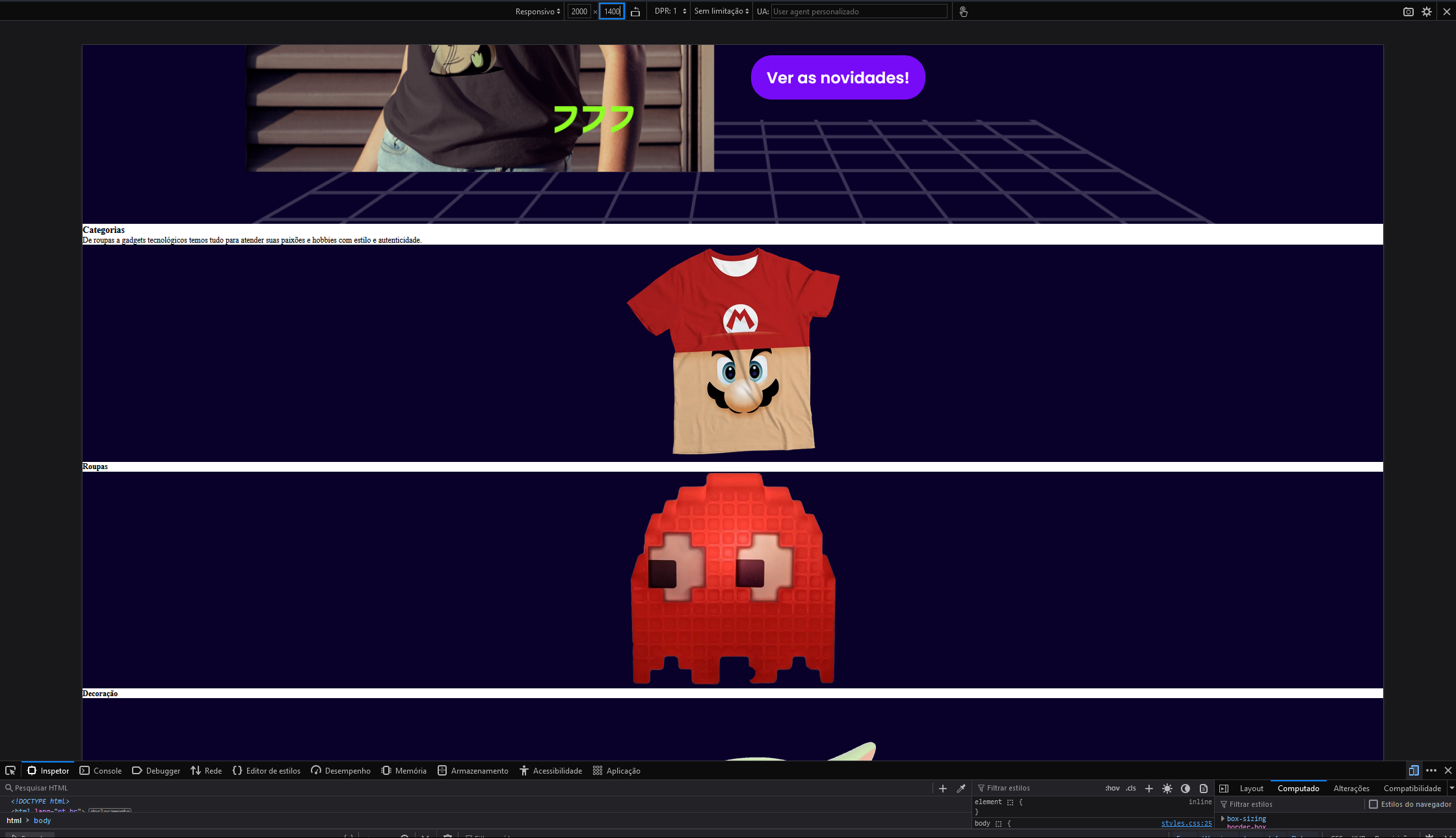
Task: Click body selector highlighter icon
Action: click(998, 824)
